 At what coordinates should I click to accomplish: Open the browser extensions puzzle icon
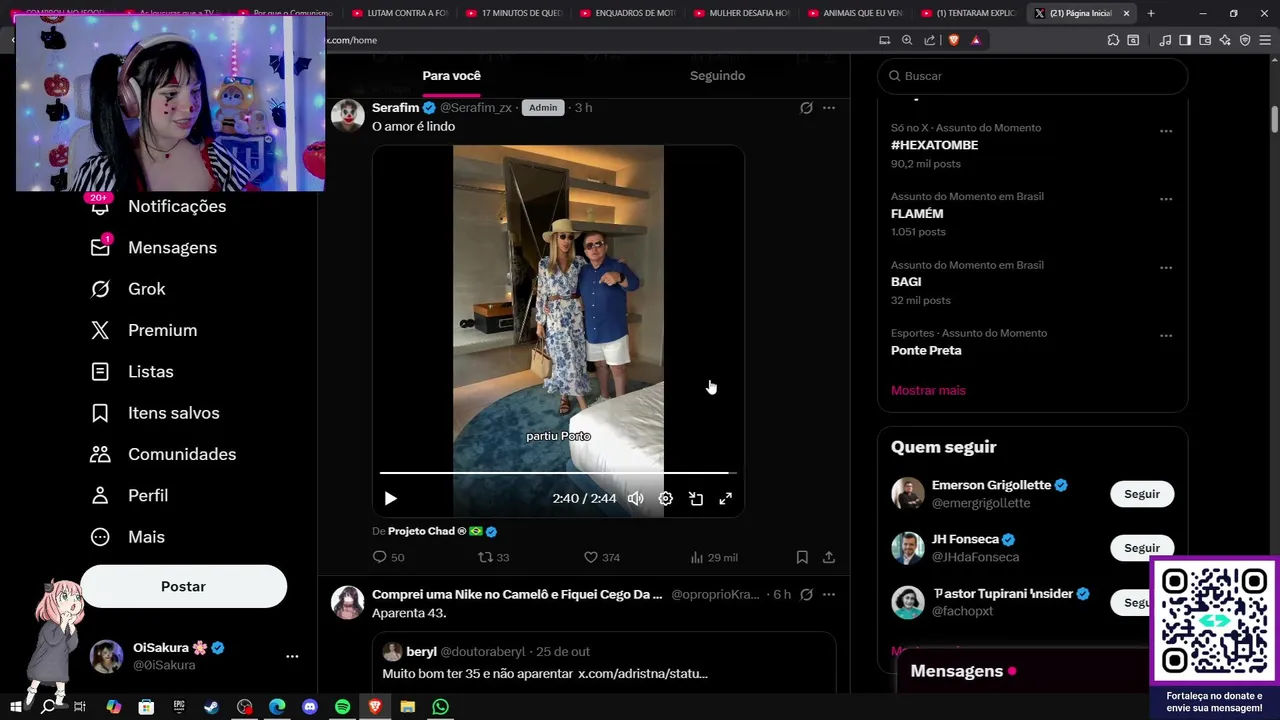[1113, 40]
